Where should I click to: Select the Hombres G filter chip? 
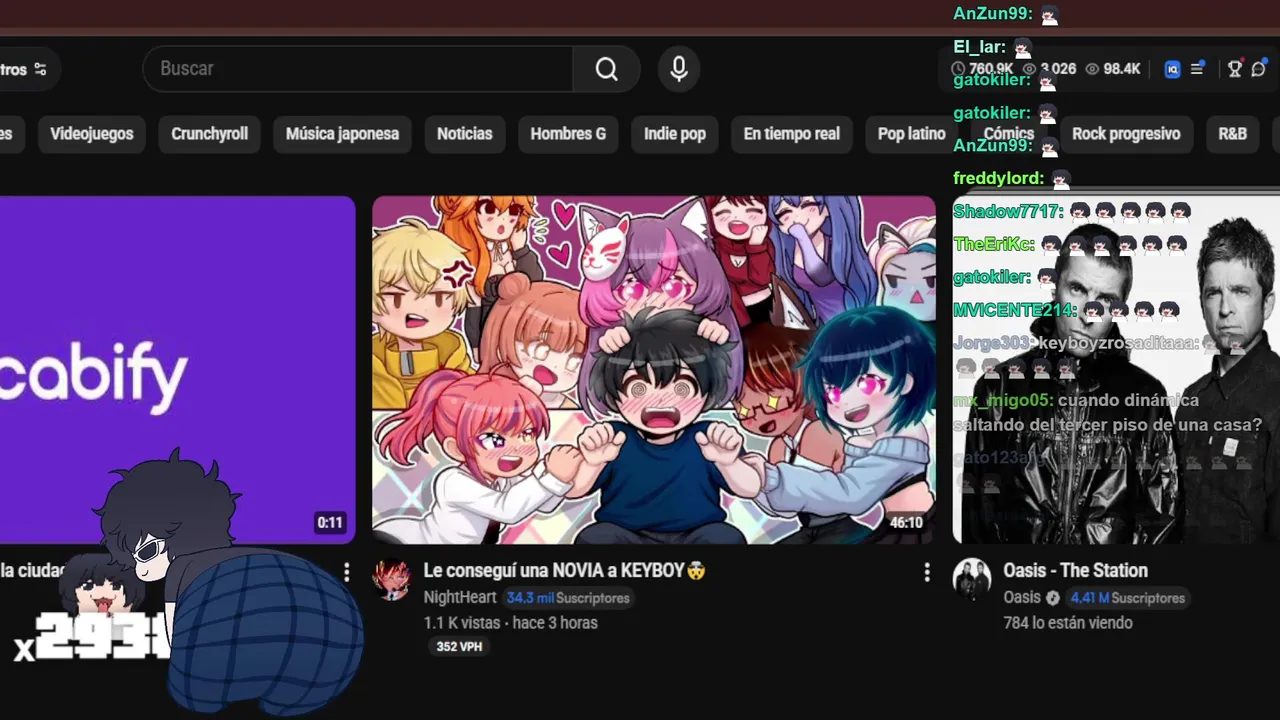coord(568,134)
